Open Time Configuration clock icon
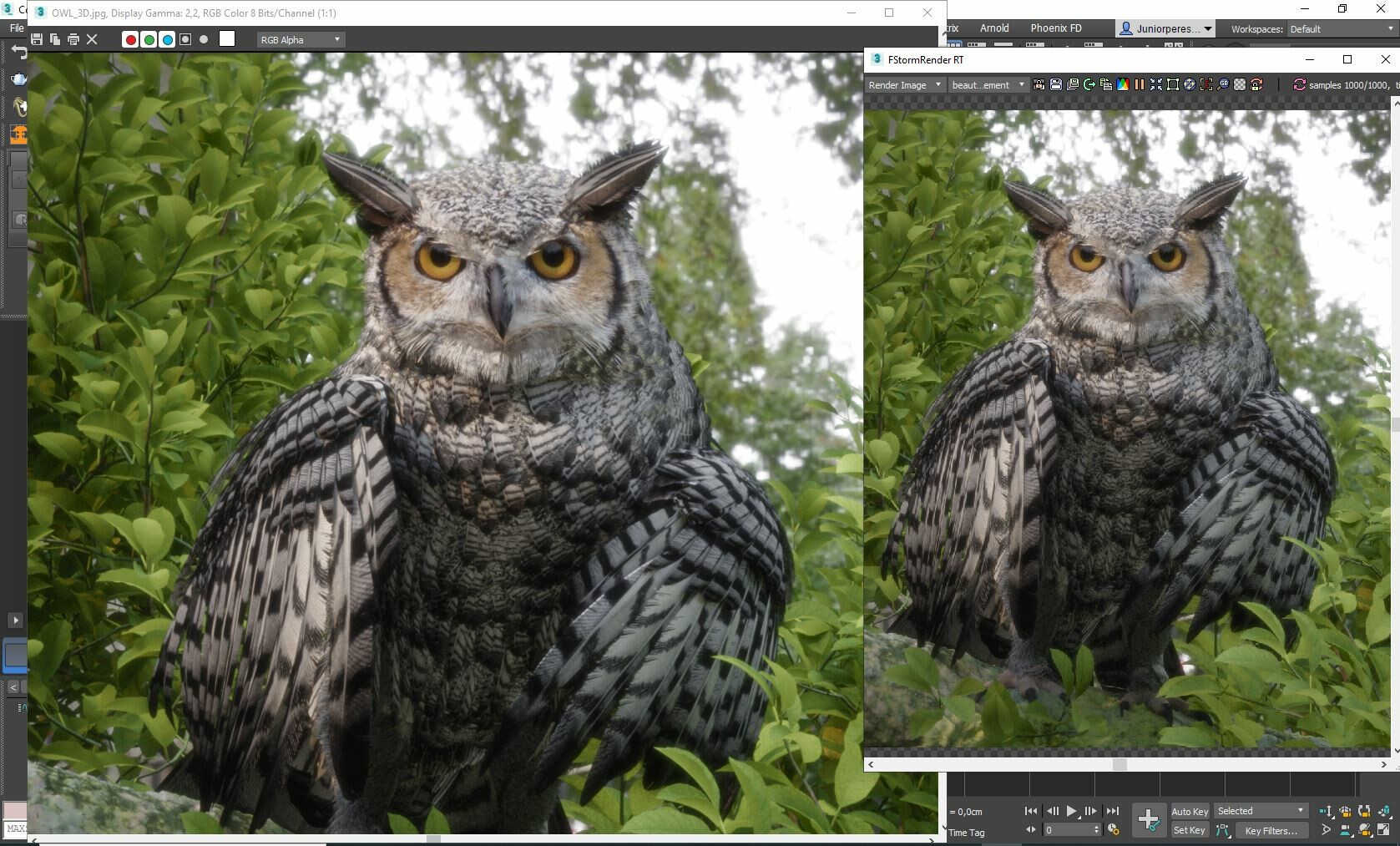 1113,830
